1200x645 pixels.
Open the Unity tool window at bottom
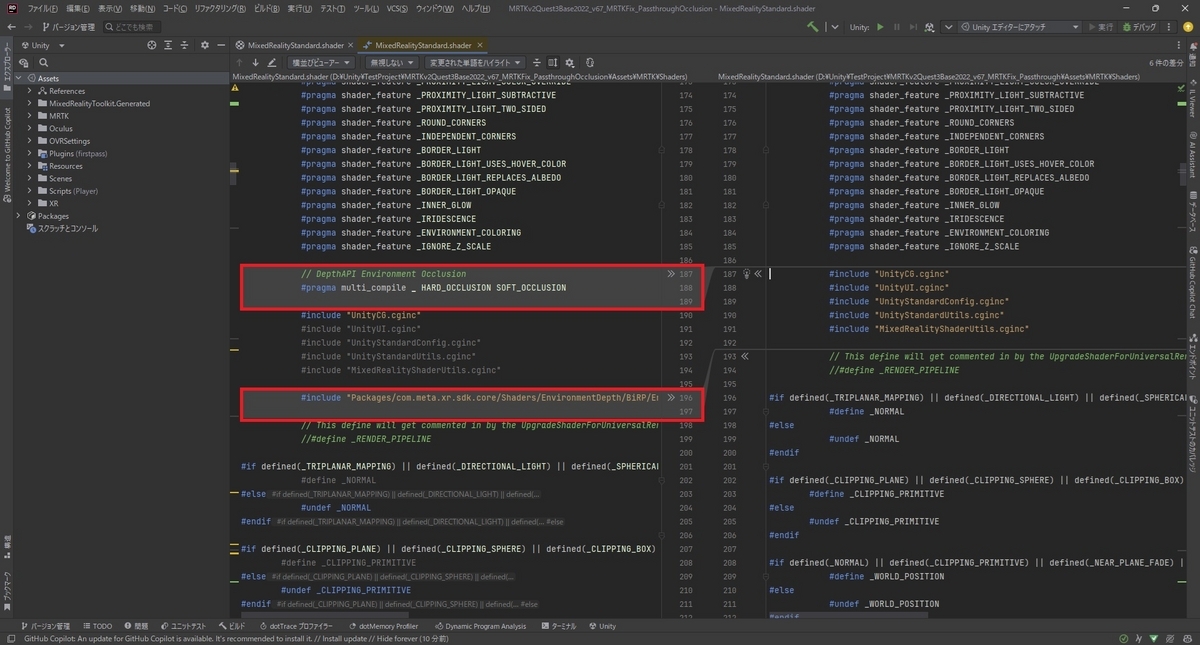[602, 626]
